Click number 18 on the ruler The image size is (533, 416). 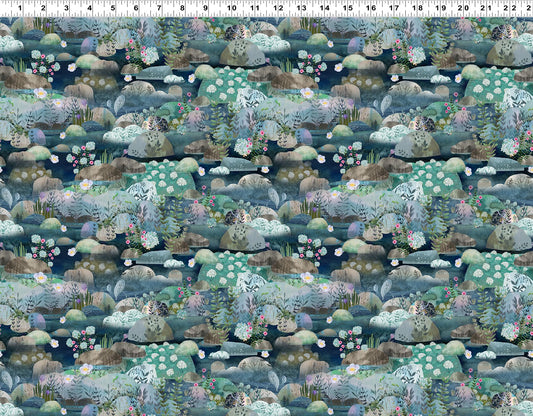click(x=417, y=8)
